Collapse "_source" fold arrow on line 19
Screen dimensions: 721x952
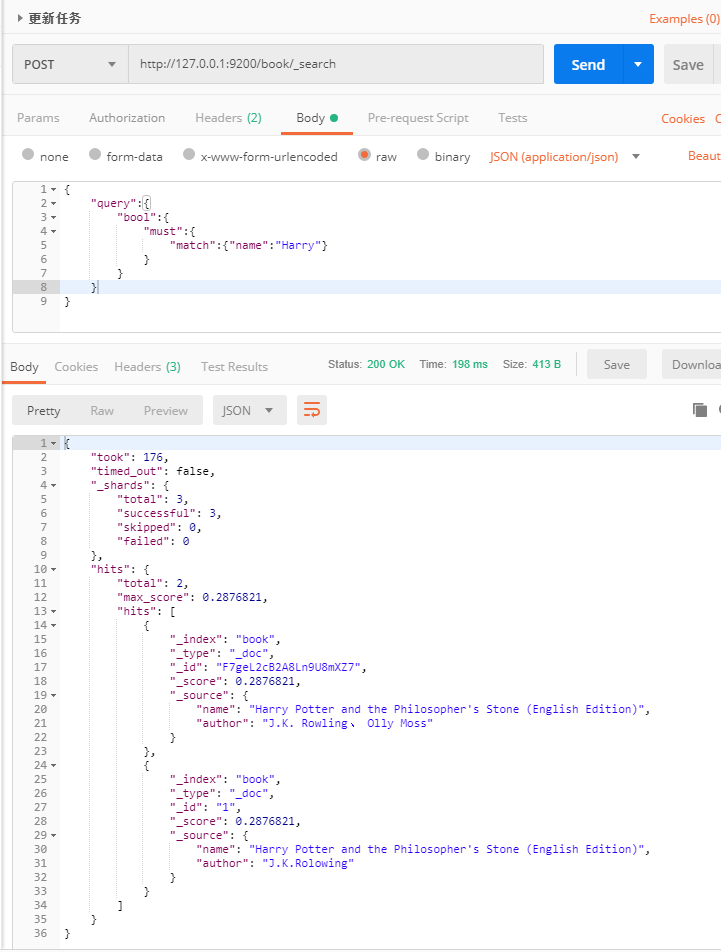point(53,695)
